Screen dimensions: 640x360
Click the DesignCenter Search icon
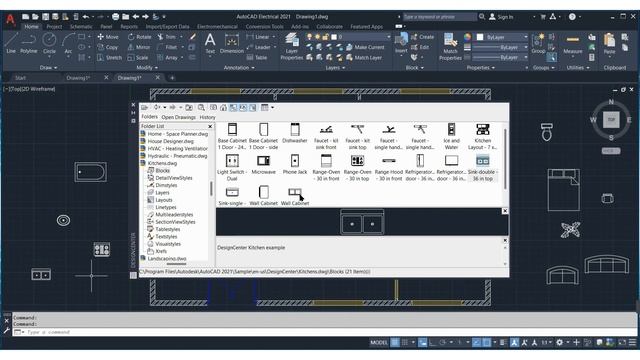pyautogui.click(x=201, y=108)
